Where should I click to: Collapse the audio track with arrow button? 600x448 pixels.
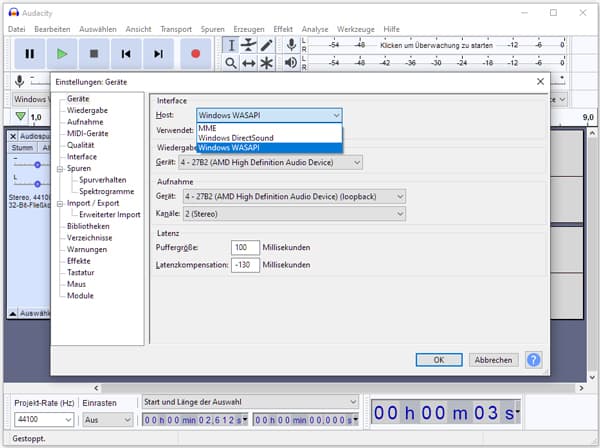13,314
